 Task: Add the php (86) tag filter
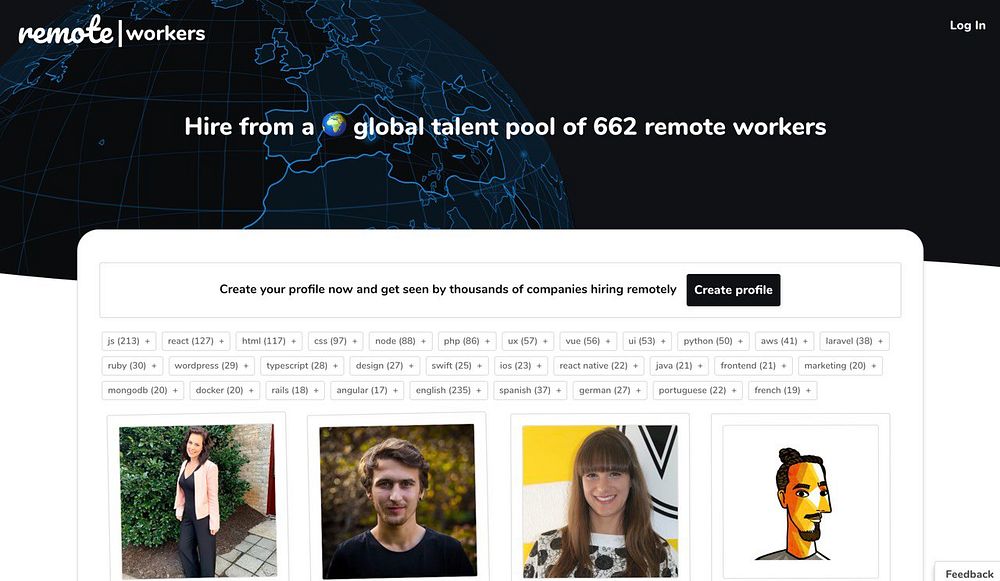(467, 341)
